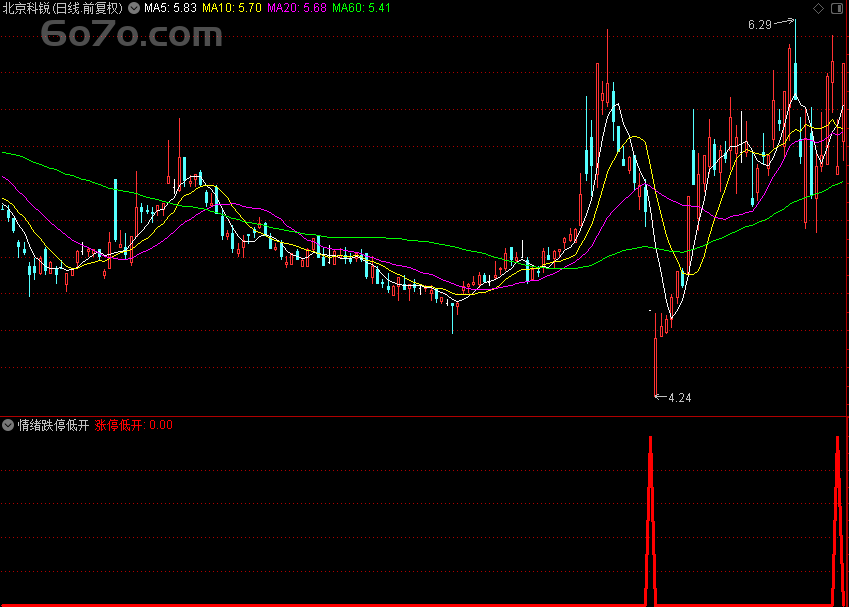Select the MA10: 5.70 label

pyautogui.click(x=232, y=8)
